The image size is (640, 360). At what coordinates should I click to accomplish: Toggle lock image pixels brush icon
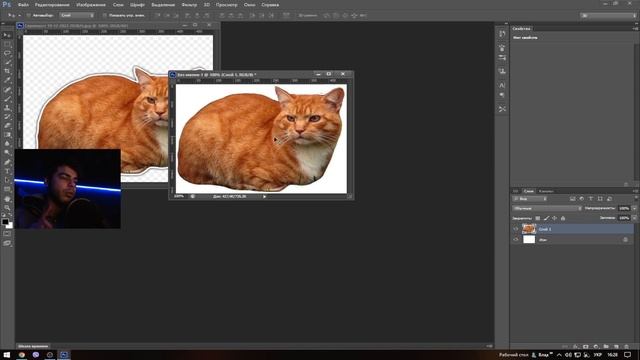(x=546, y=218)
